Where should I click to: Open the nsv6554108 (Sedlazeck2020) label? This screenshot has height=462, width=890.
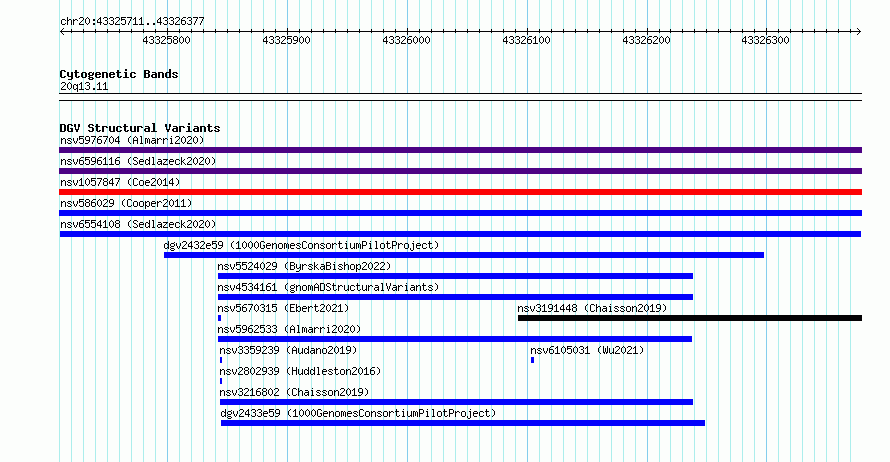(138, 224)
